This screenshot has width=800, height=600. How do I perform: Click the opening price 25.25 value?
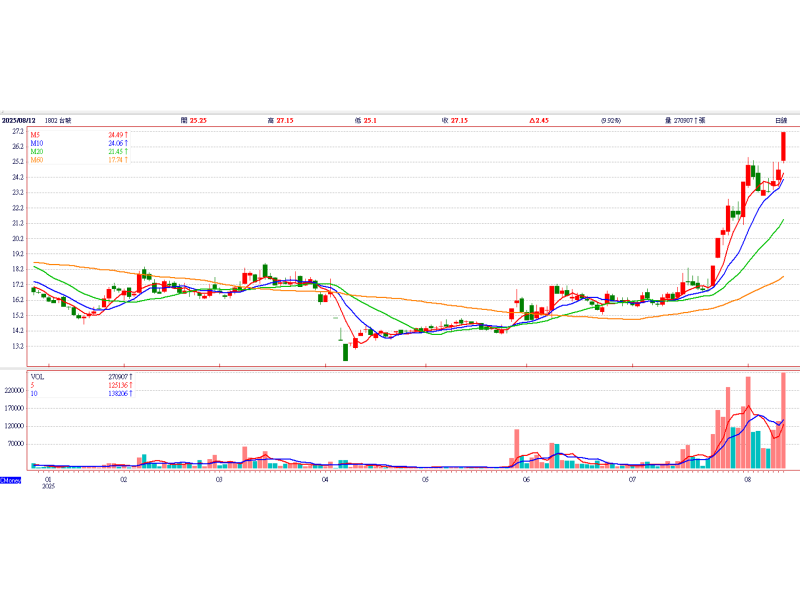pyautogui.click(x=199, y=120)
